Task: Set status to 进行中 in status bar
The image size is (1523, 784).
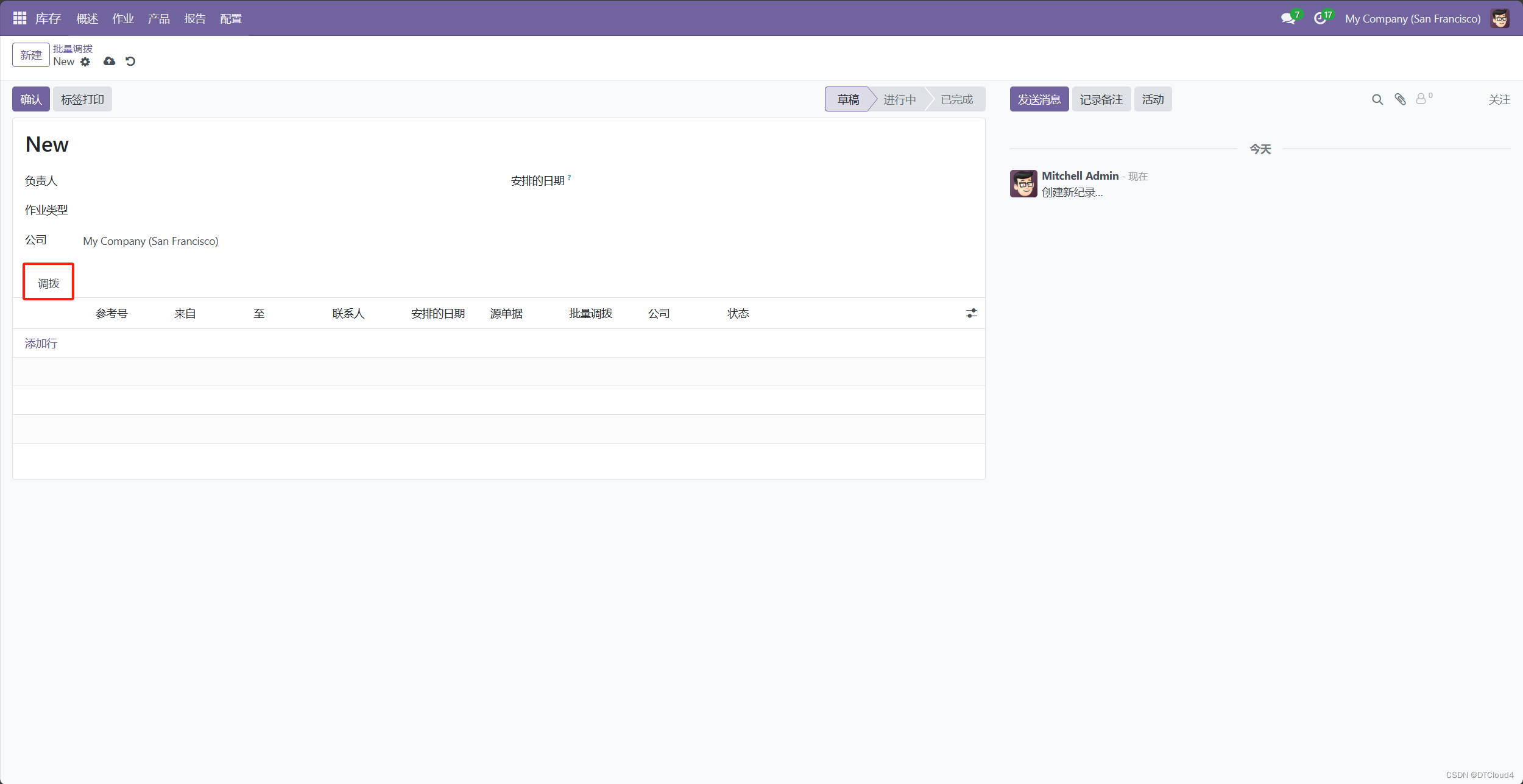Action: [x=899, y=99]
